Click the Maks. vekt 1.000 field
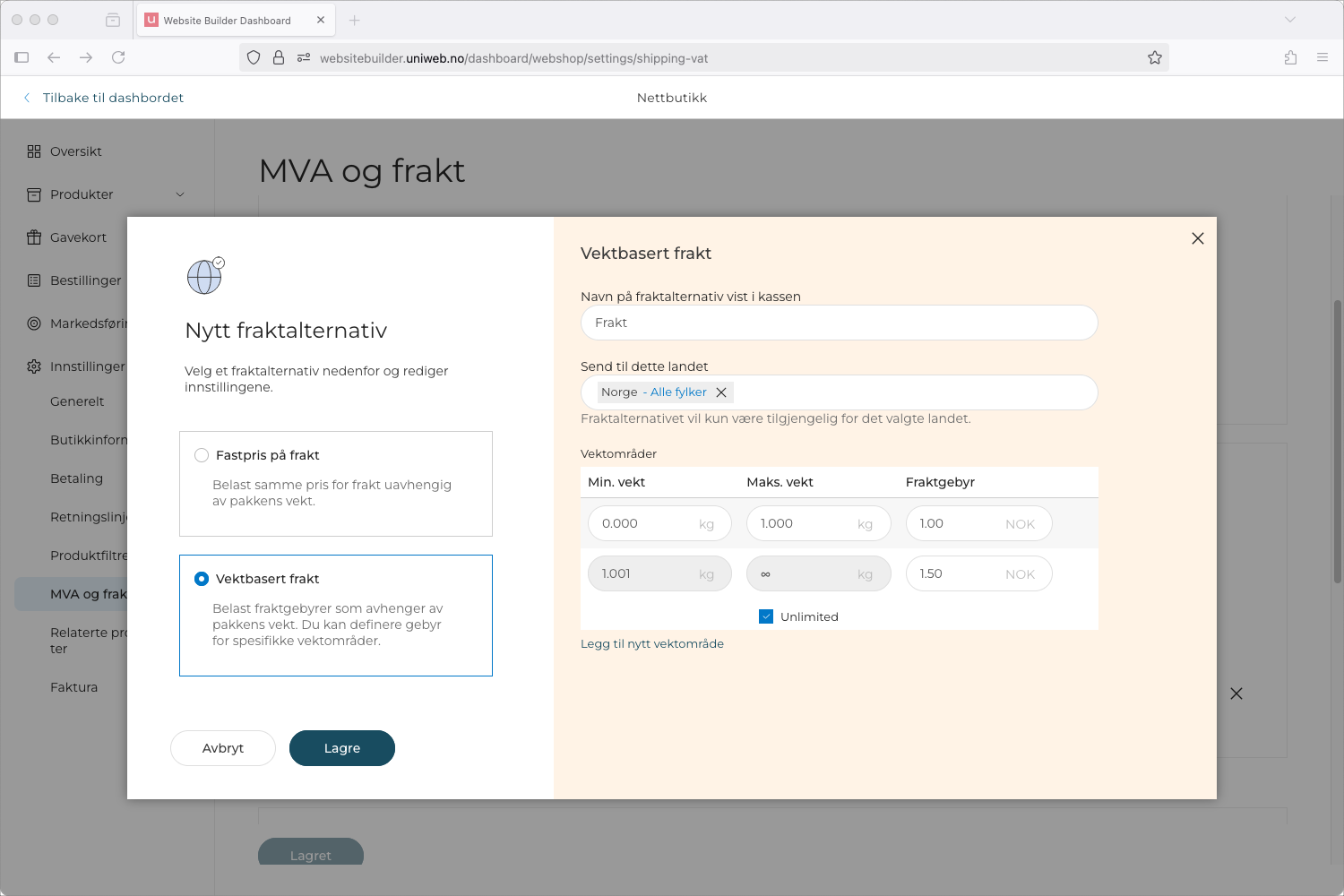Screen dimensions: 1344x896 pyautogui.click(x=819, y=523)
